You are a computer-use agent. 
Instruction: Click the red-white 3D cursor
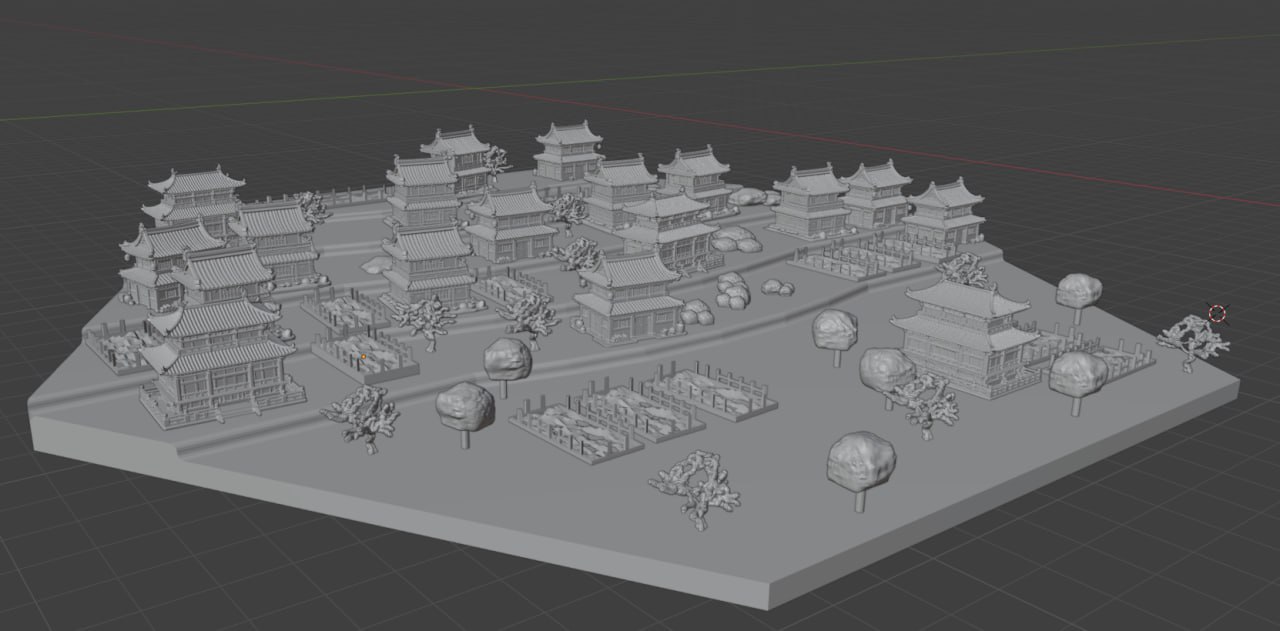click(x=1217, y=314)
